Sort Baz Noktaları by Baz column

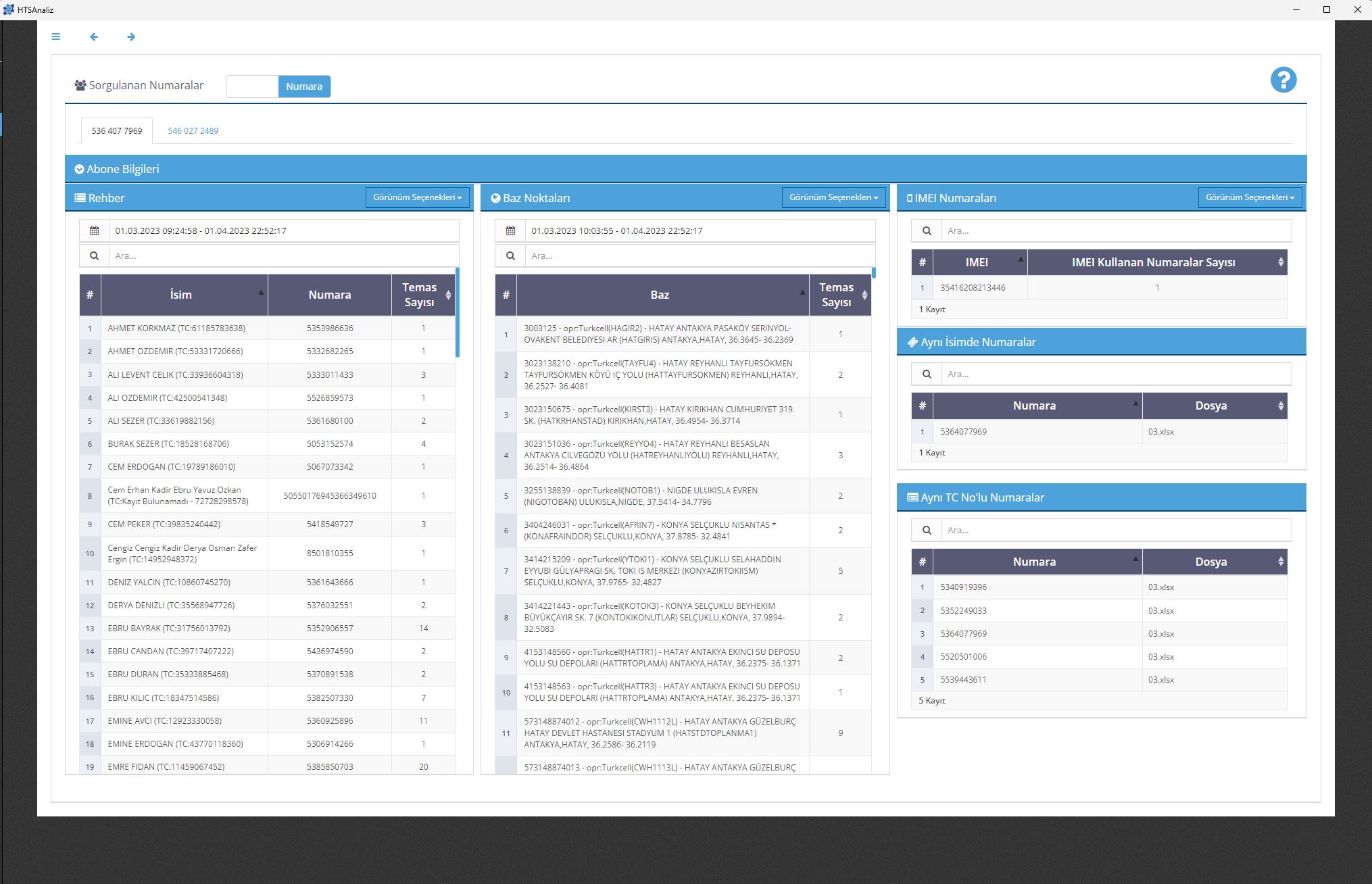coord(662,295)
